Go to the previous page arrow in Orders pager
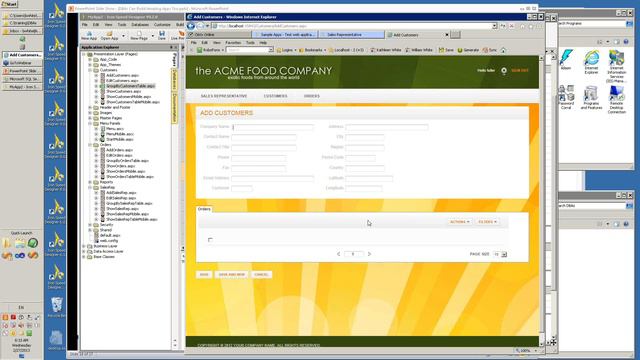 click(x=338, y=254)
